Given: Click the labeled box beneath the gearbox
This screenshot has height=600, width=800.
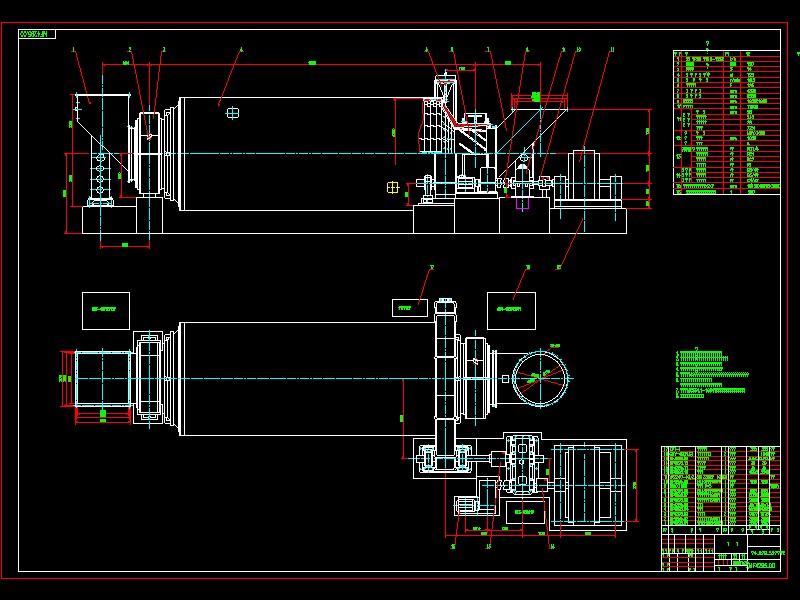Looking at the screenshot, I should point(524,512).
